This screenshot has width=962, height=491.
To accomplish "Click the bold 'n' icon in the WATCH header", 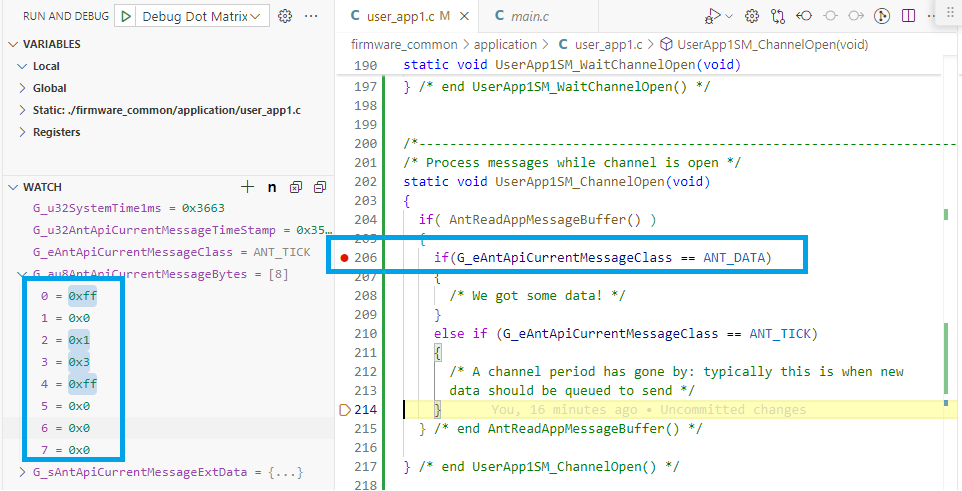I will [x=272, y=188].
